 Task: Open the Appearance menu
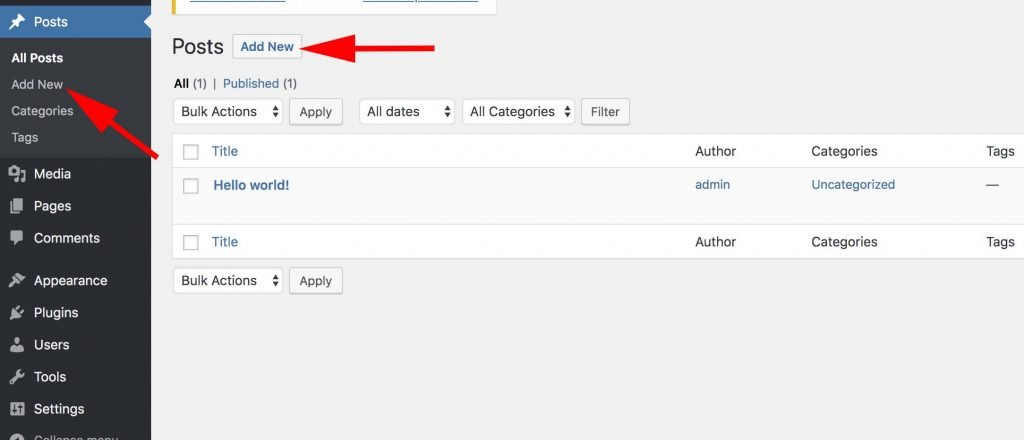71,281
